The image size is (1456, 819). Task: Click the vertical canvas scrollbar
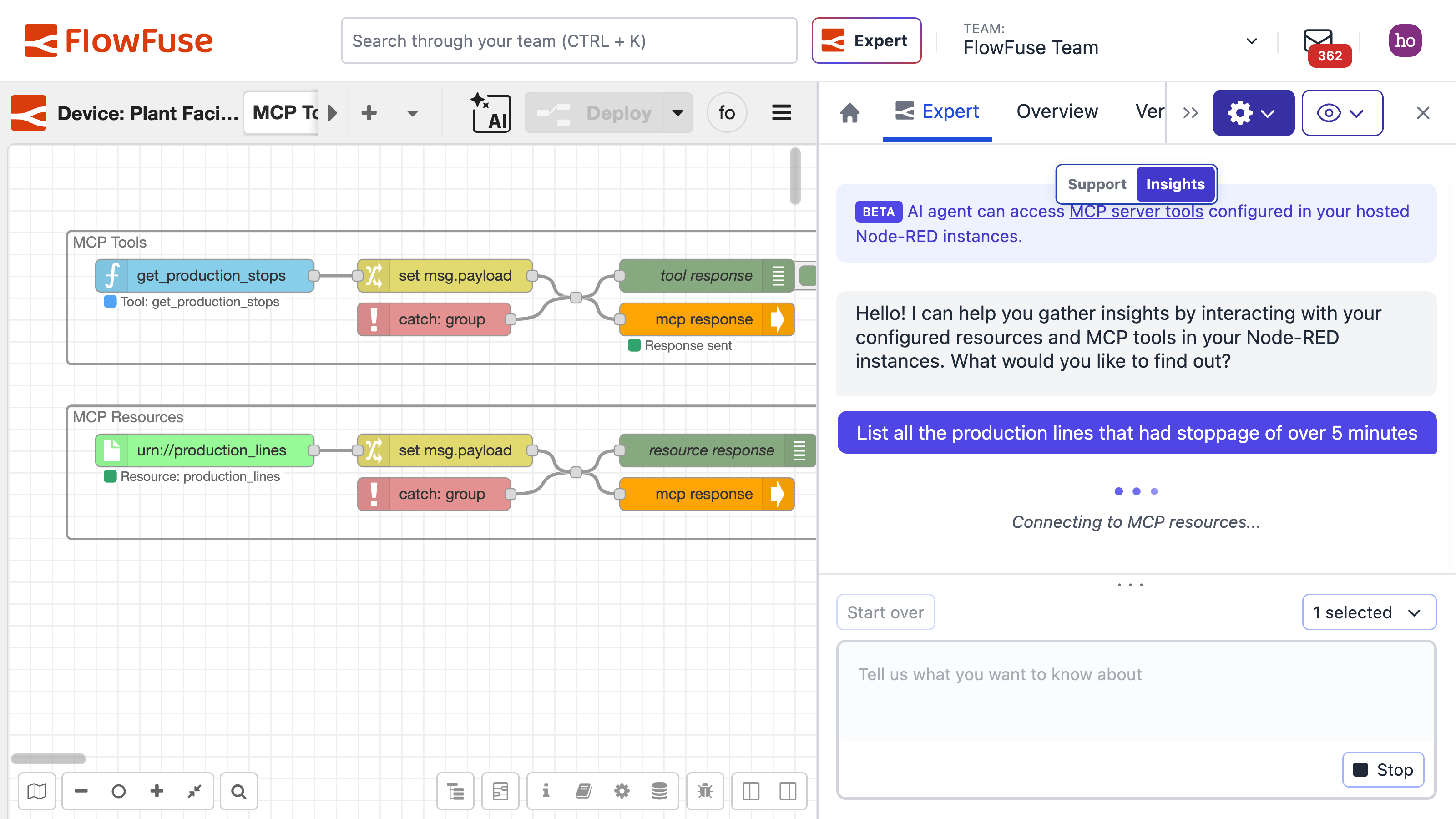795,177
